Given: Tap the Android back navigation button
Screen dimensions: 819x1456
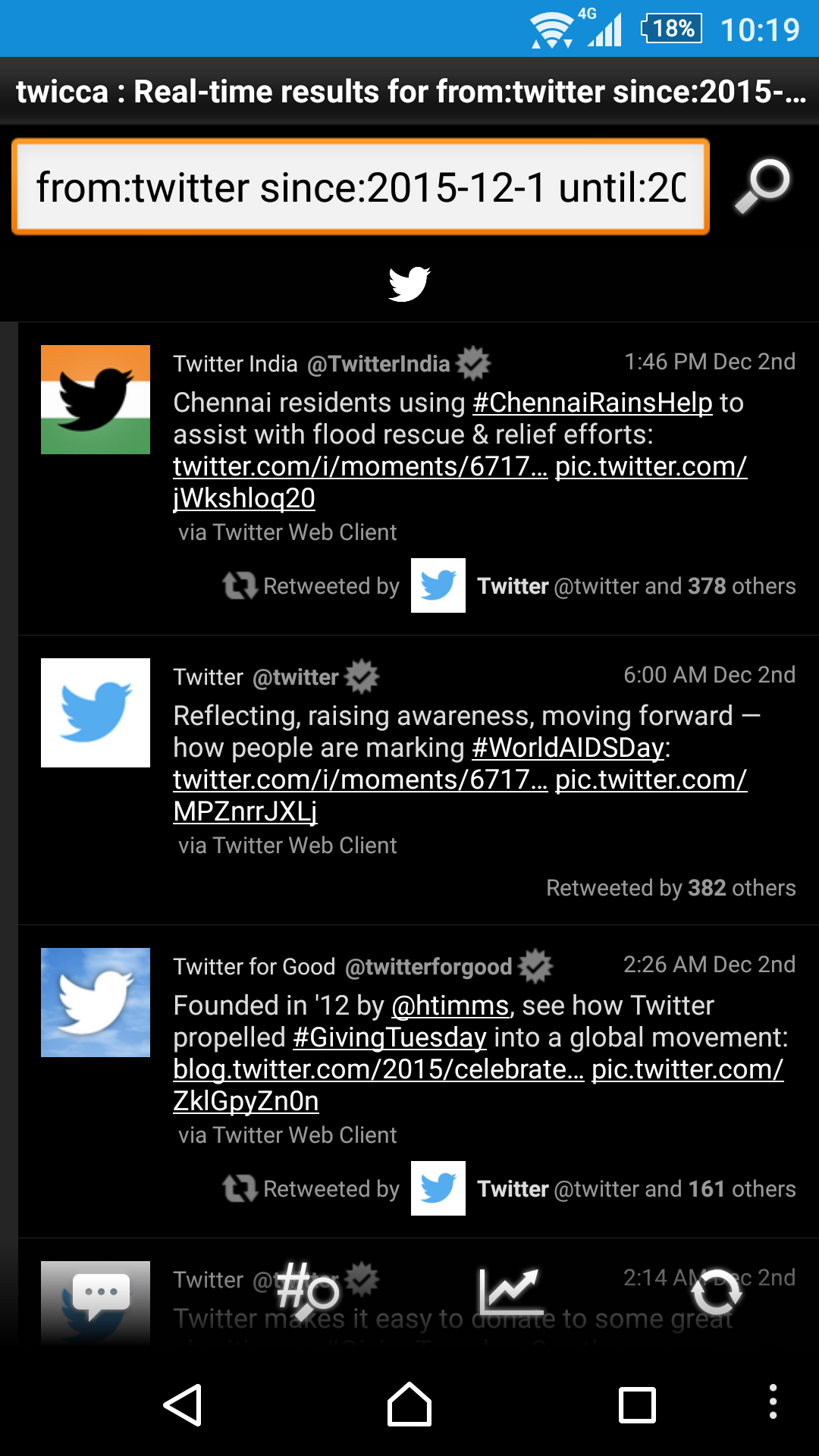Looking at the screenshot, I should (183, 1405).
